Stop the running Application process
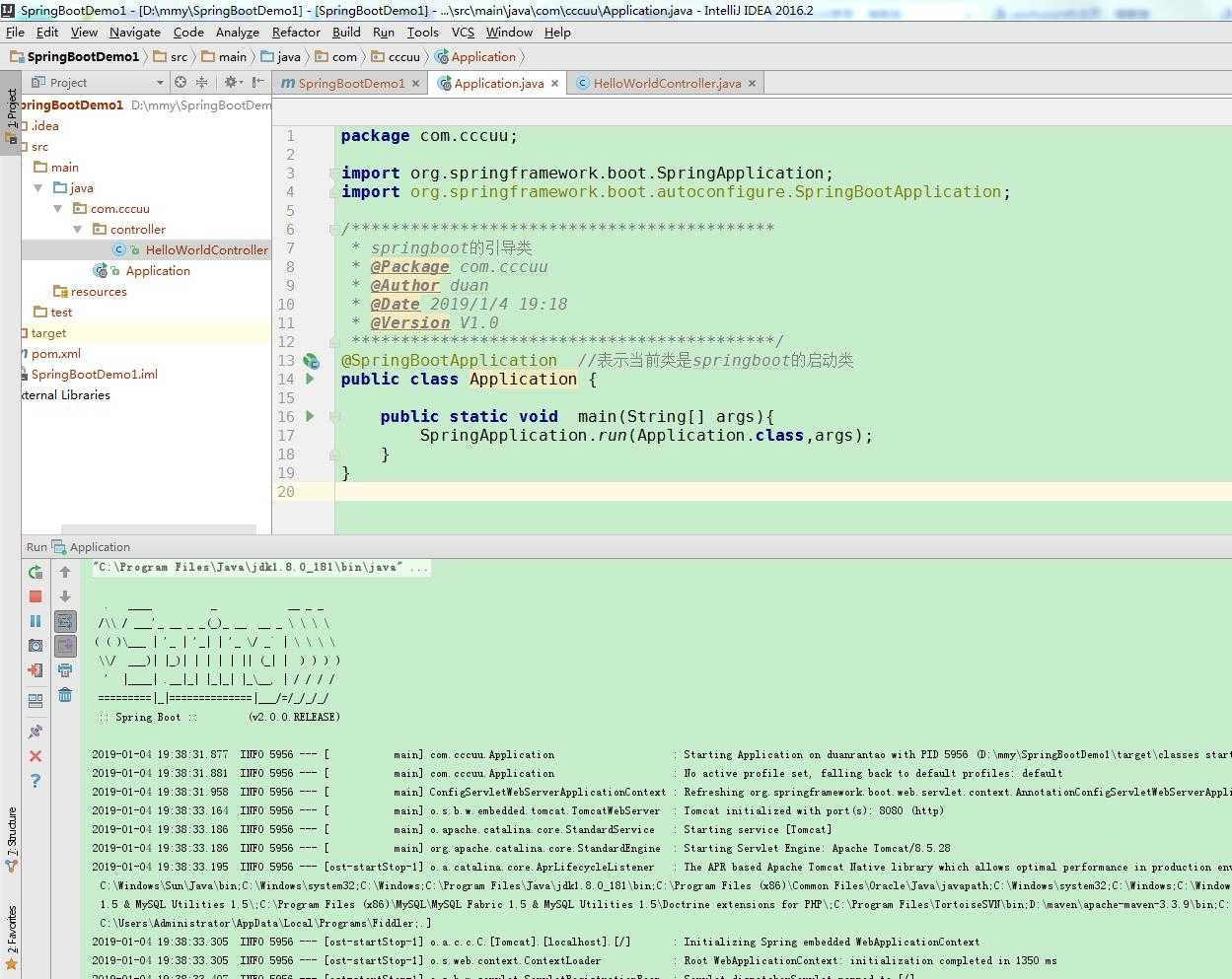1232x979 pixels. (x=36, y=596)
